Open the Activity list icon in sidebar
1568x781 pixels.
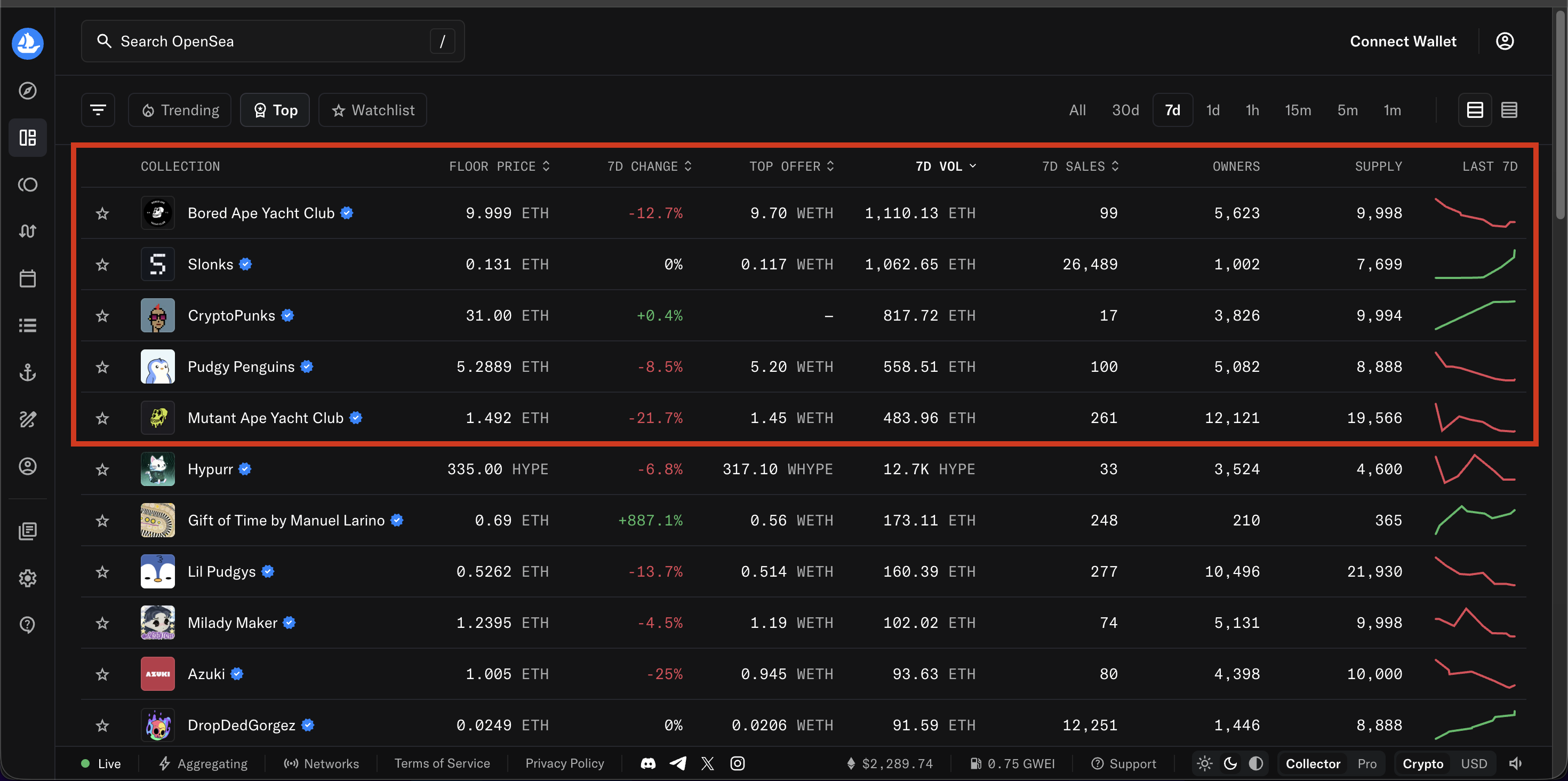click(27, 325)
